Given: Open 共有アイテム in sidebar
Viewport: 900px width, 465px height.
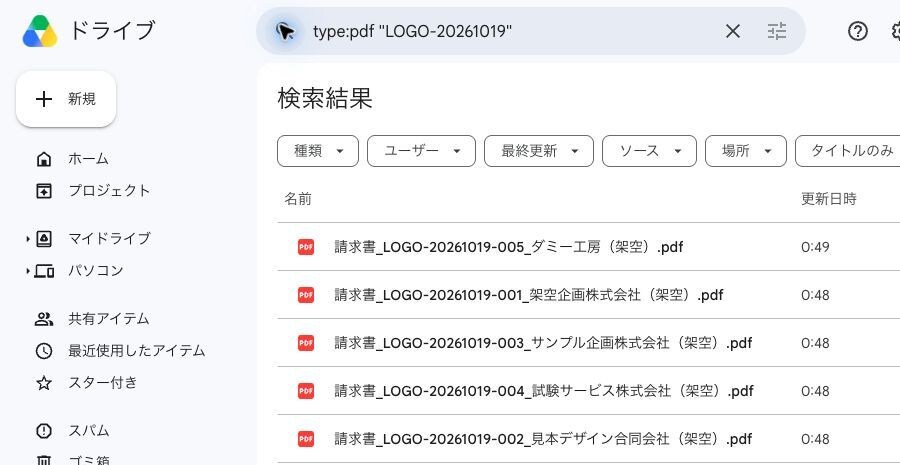Looking at the screenshot, I should pyautogui.click(x=108, y=319).
